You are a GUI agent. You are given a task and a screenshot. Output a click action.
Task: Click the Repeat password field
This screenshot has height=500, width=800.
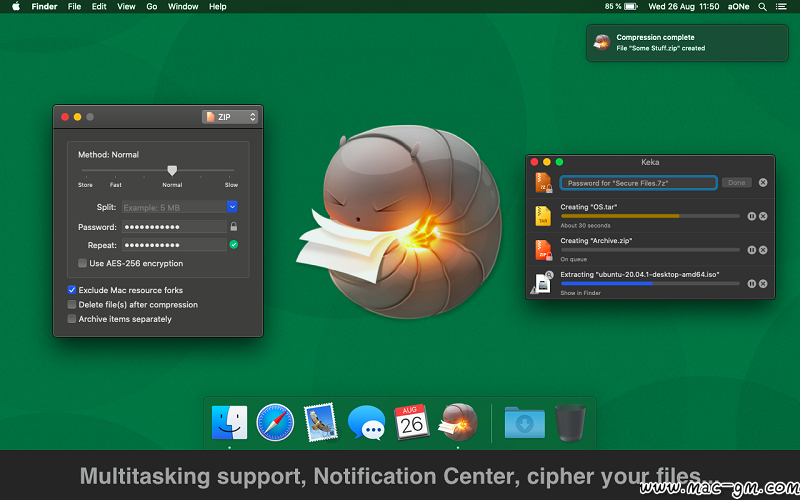click(174, 245)
